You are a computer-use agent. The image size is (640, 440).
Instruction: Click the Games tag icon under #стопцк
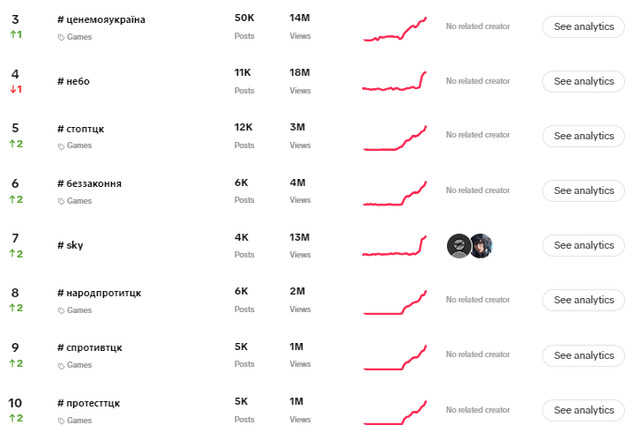[62, 146]
